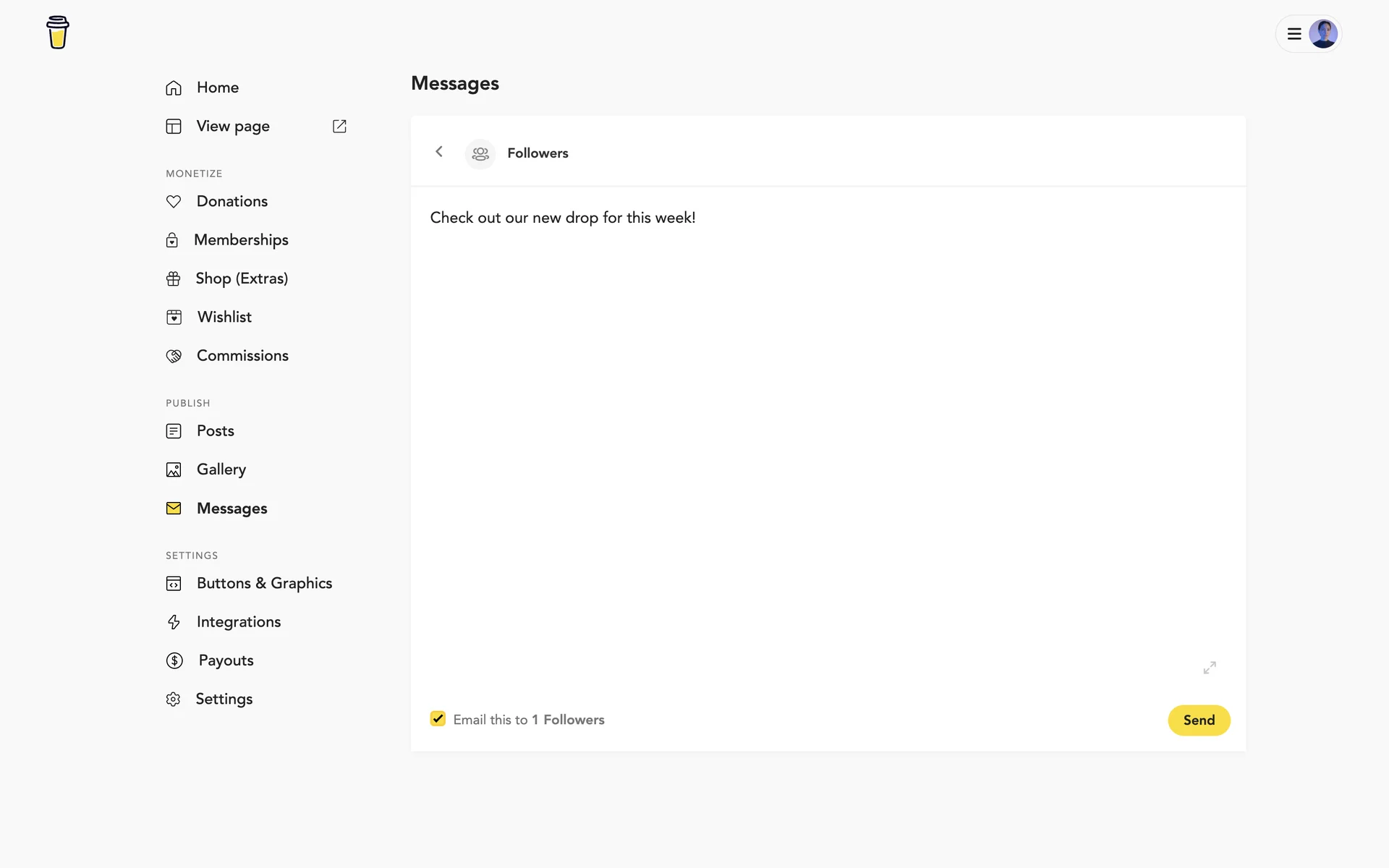Click the Memberships lock icon
The width and height of the screenshot is (1389, 868).
[x=172, y=240]
